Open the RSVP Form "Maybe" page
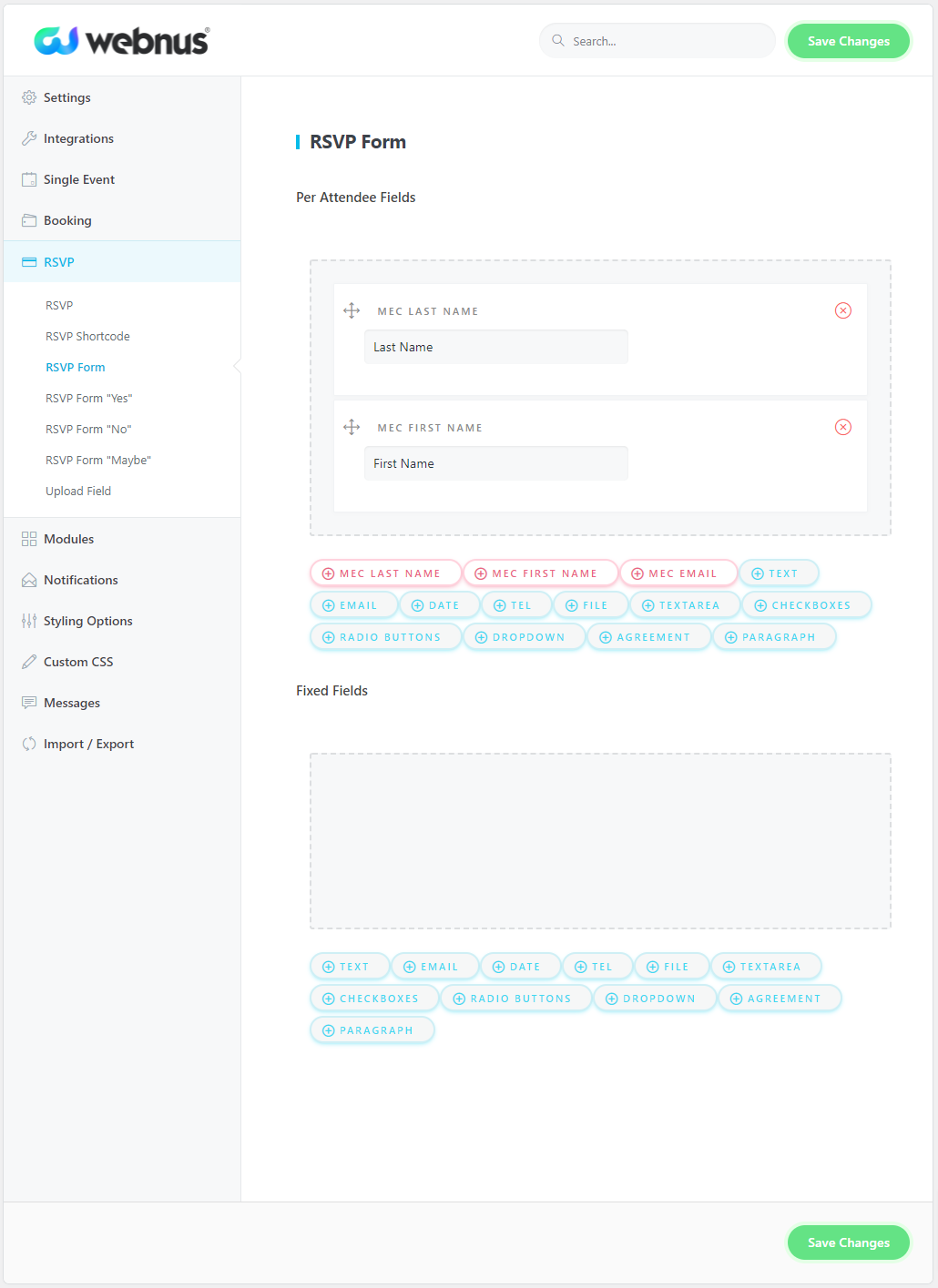This screenshot has height=1288, width=938. coord(98,460)
